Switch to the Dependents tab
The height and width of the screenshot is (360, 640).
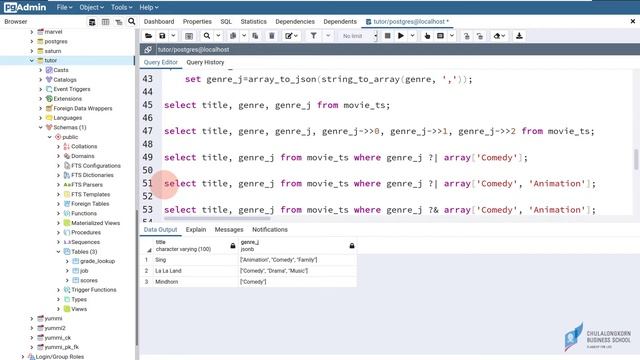point(340,22)
